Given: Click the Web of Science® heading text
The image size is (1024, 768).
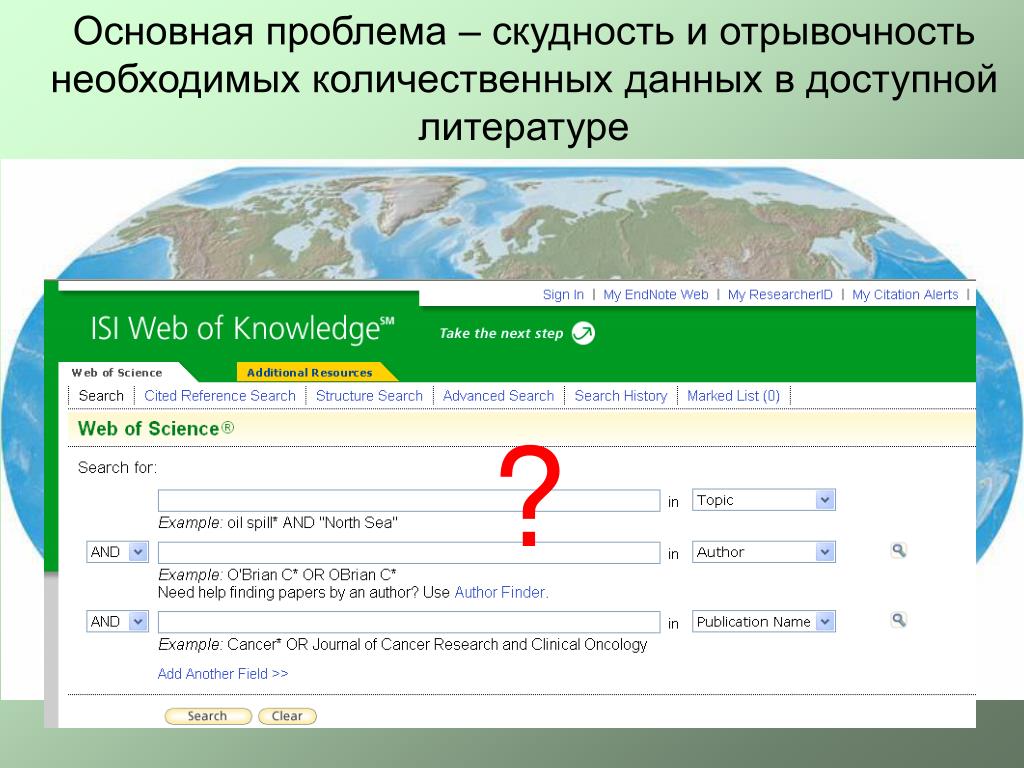Looking at the screenshot, I should [x=155, y=429].
